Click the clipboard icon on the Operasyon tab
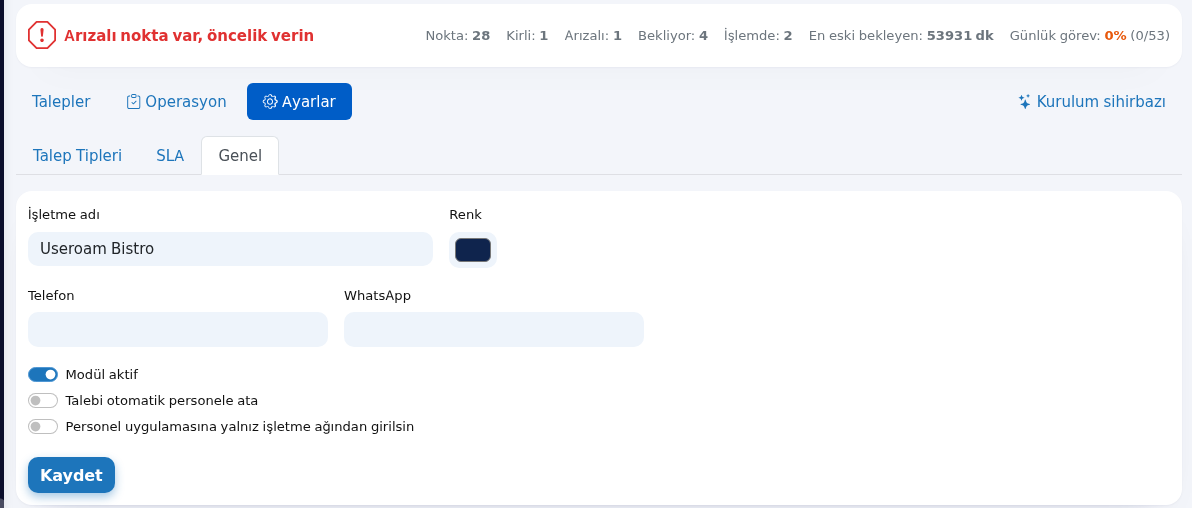This screenshot has height=508, width=1192. [x=133, y=102]
